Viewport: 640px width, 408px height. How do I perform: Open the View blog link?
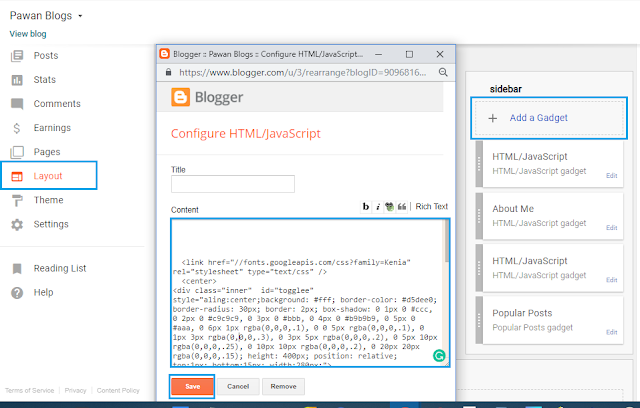(28, 34)
